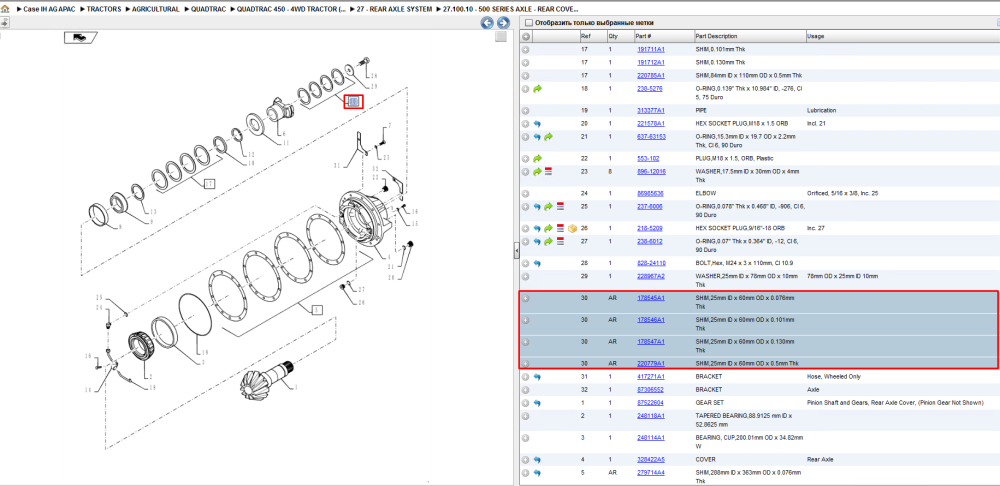Viewport: 1000px width, 486px height.
Task: Select 'ELBOW' description text
Action: coord(705,193)
